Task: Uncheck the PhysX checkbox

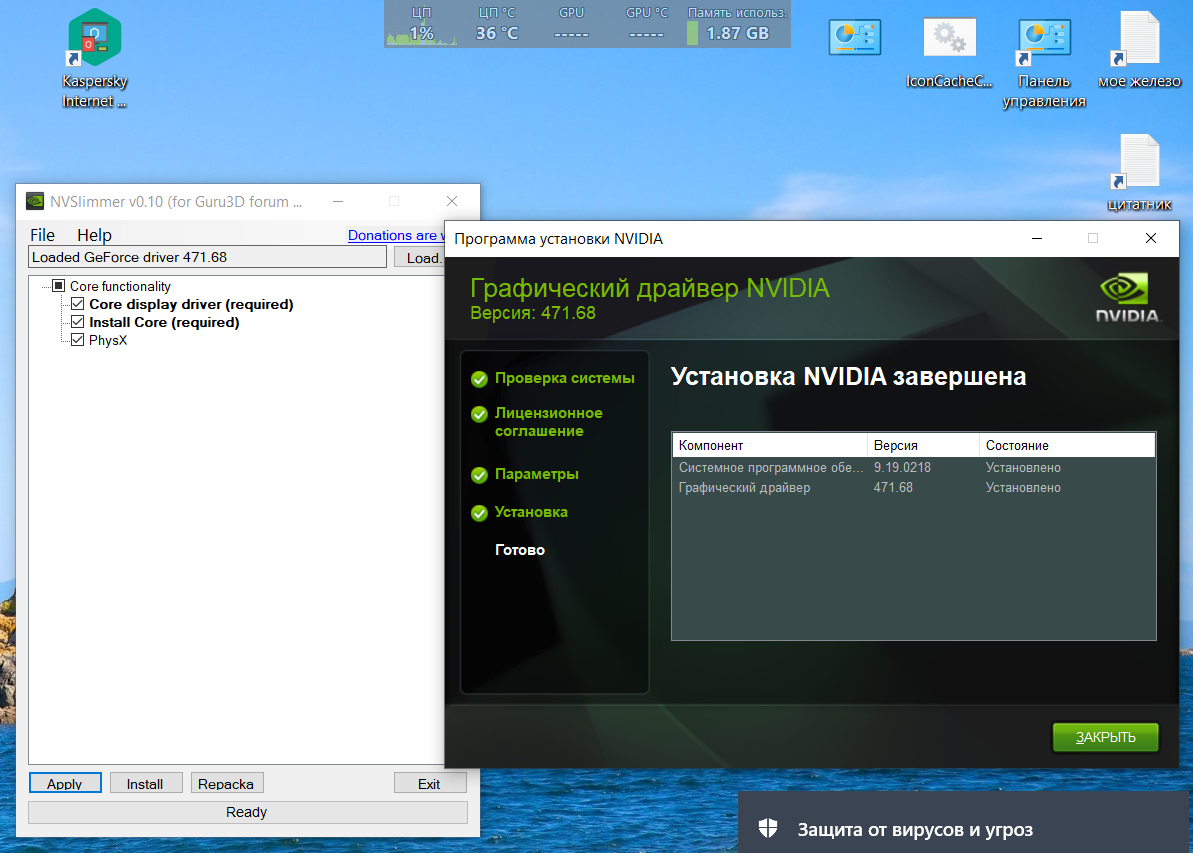Action: point(78,339)
